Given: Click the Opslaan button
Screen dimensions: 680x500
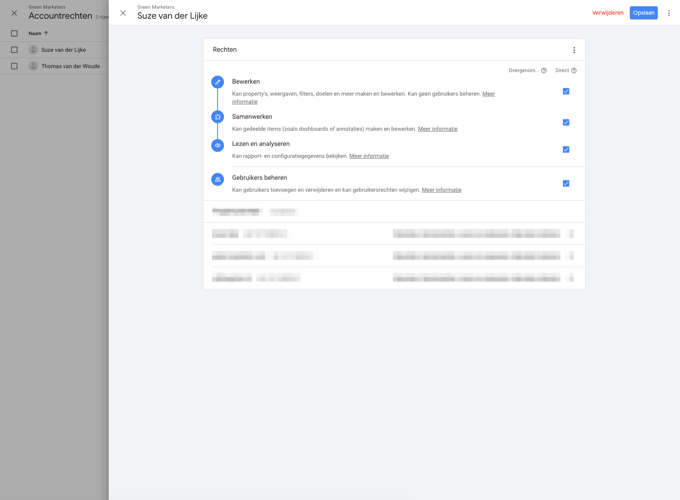Looking at the screenshot, I should (x=643, y=13).
